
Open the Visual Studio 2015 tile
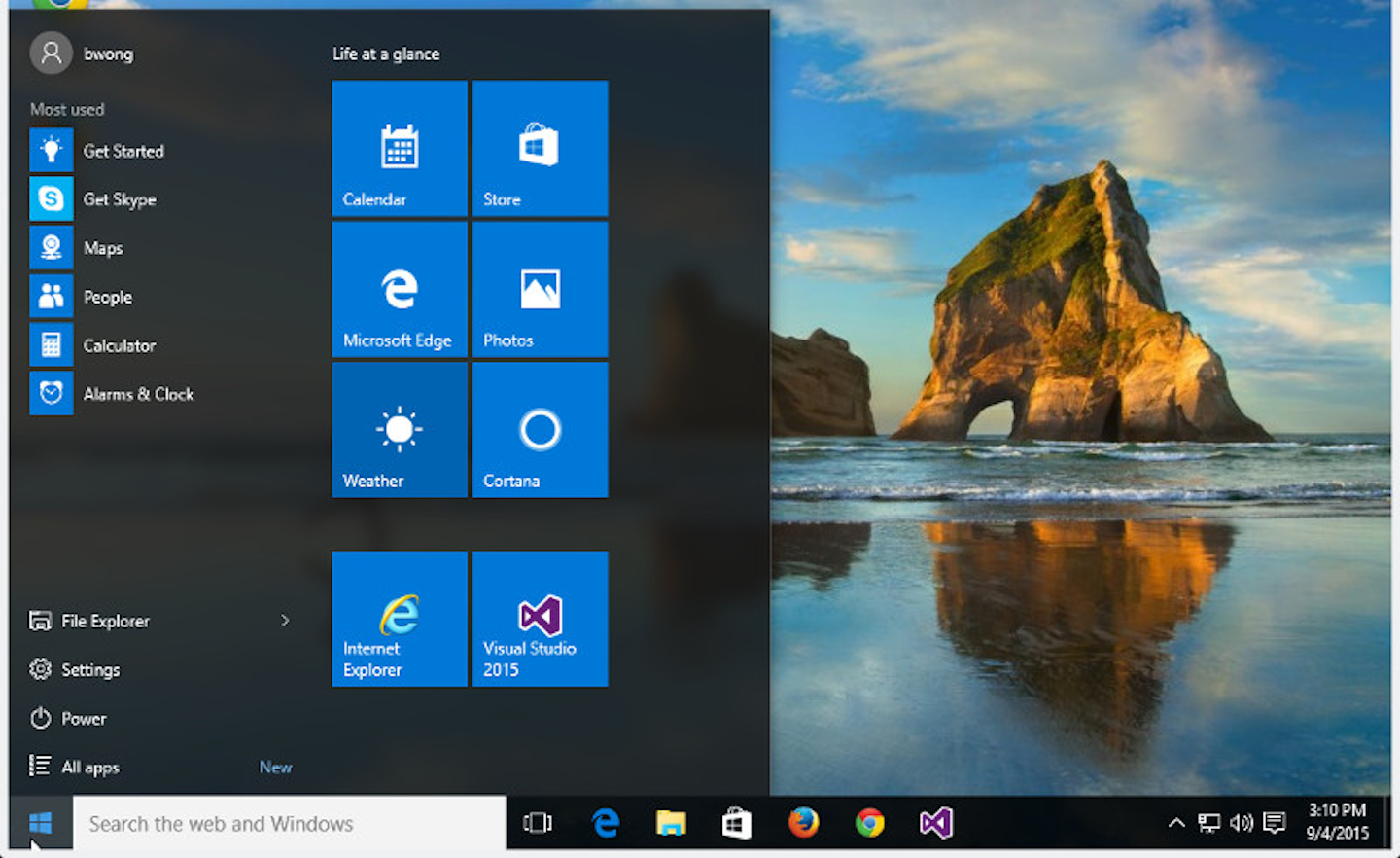point(540,619)
